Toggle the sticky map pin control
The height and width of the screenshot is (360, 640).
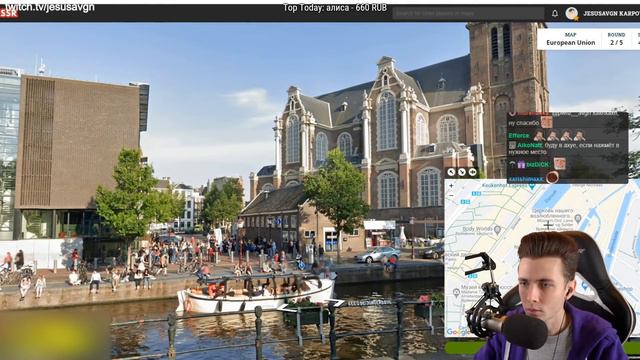(x=473, y=172)
